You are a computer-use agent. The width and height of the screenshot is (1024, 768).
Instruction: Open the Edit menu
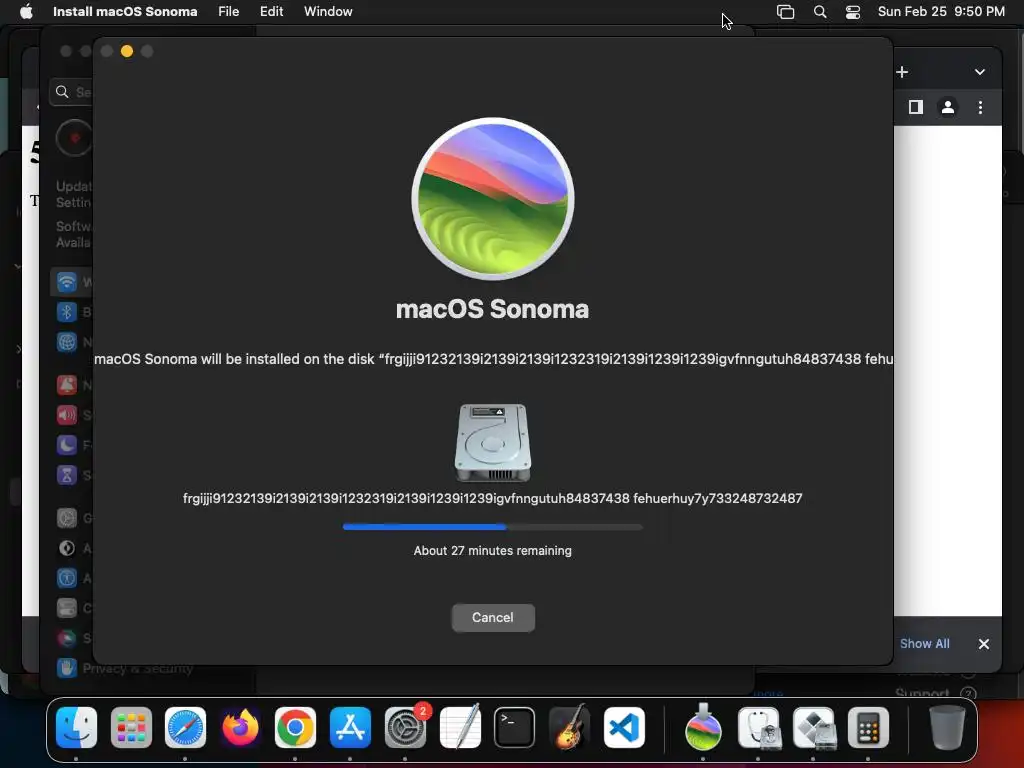[x=271, y=11]
